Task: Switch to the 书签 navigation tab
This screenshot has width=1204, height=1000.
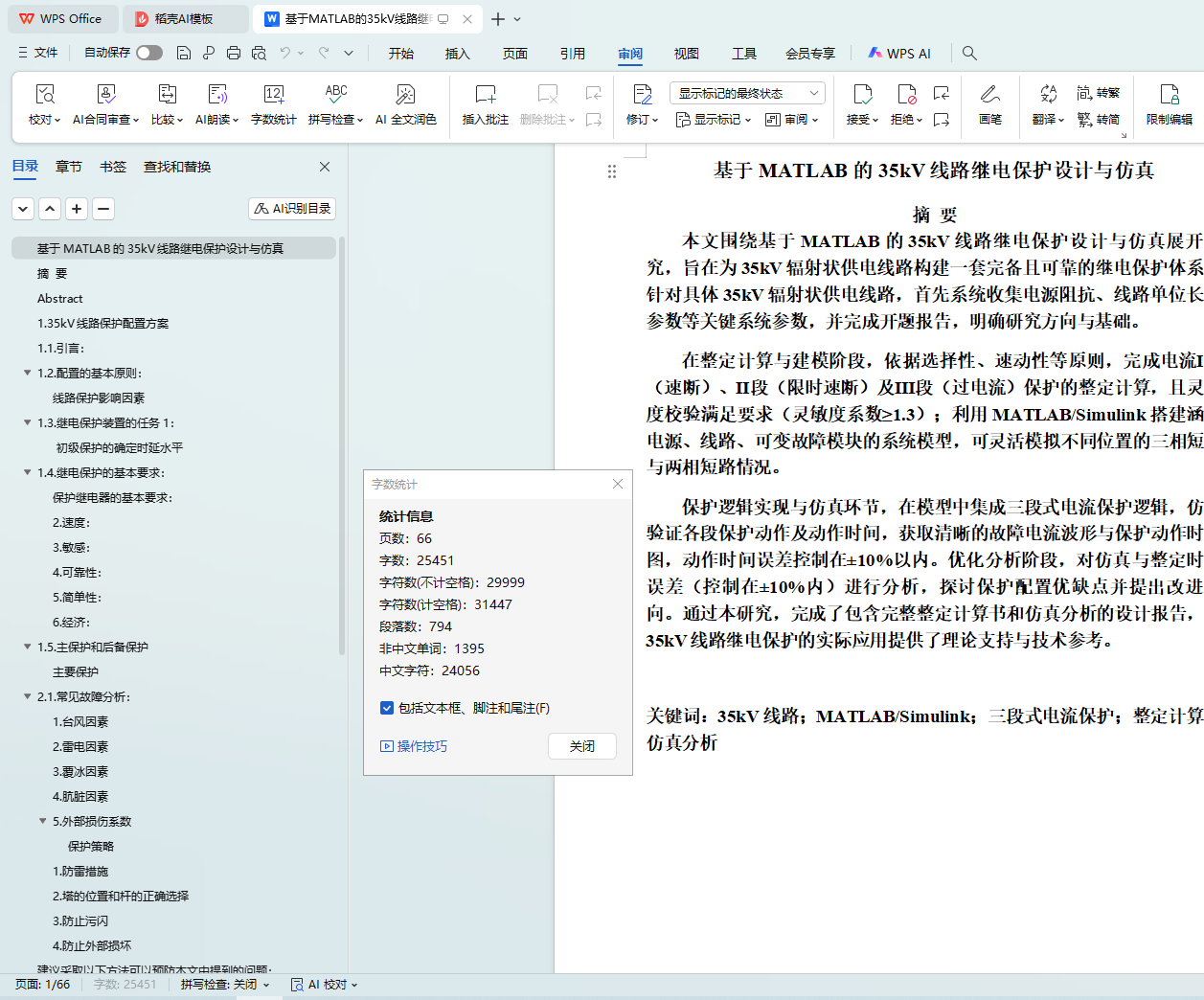Action: [113, 167]
